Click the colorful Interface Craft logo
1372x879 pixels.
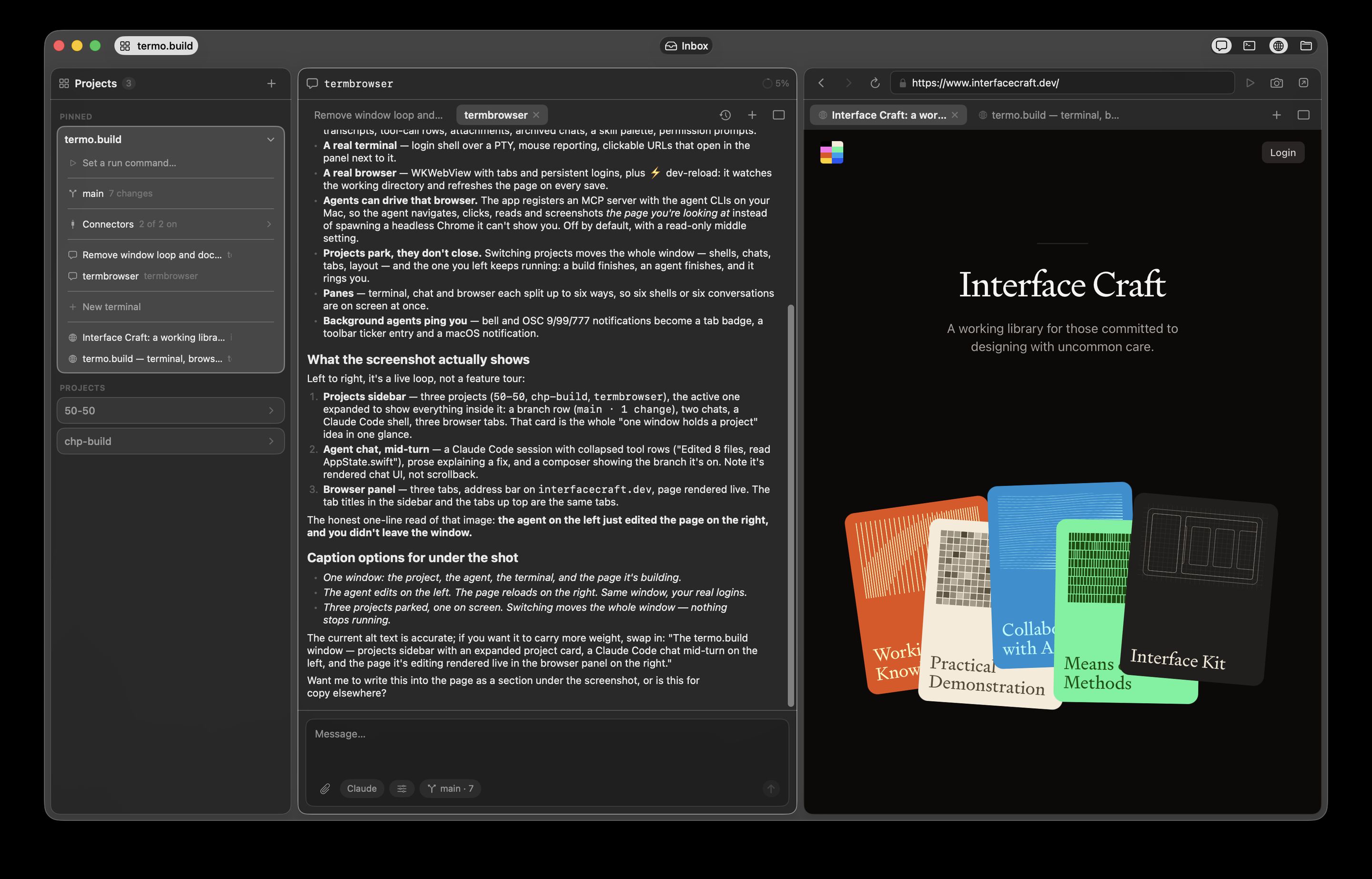[x=831, y=152]
